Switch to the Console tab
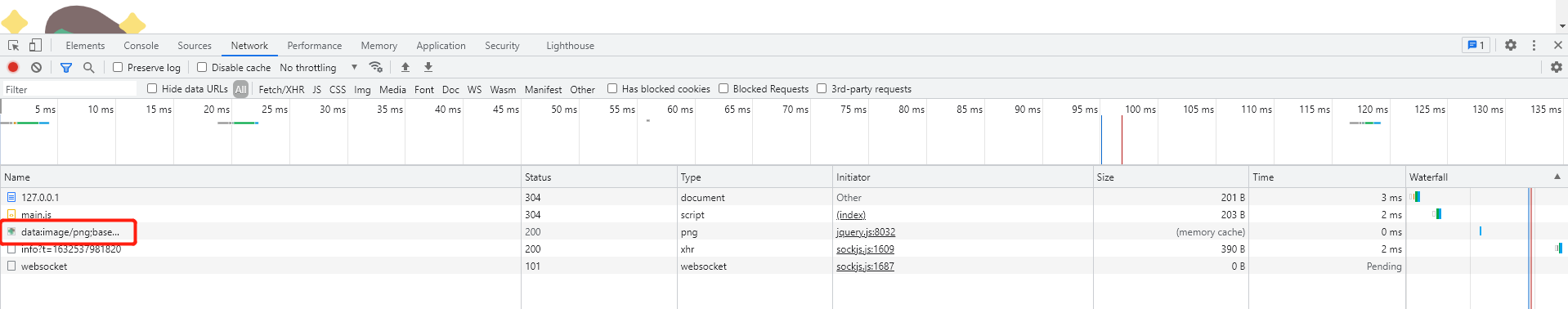1568x309 pixels. tap(141, 46)
